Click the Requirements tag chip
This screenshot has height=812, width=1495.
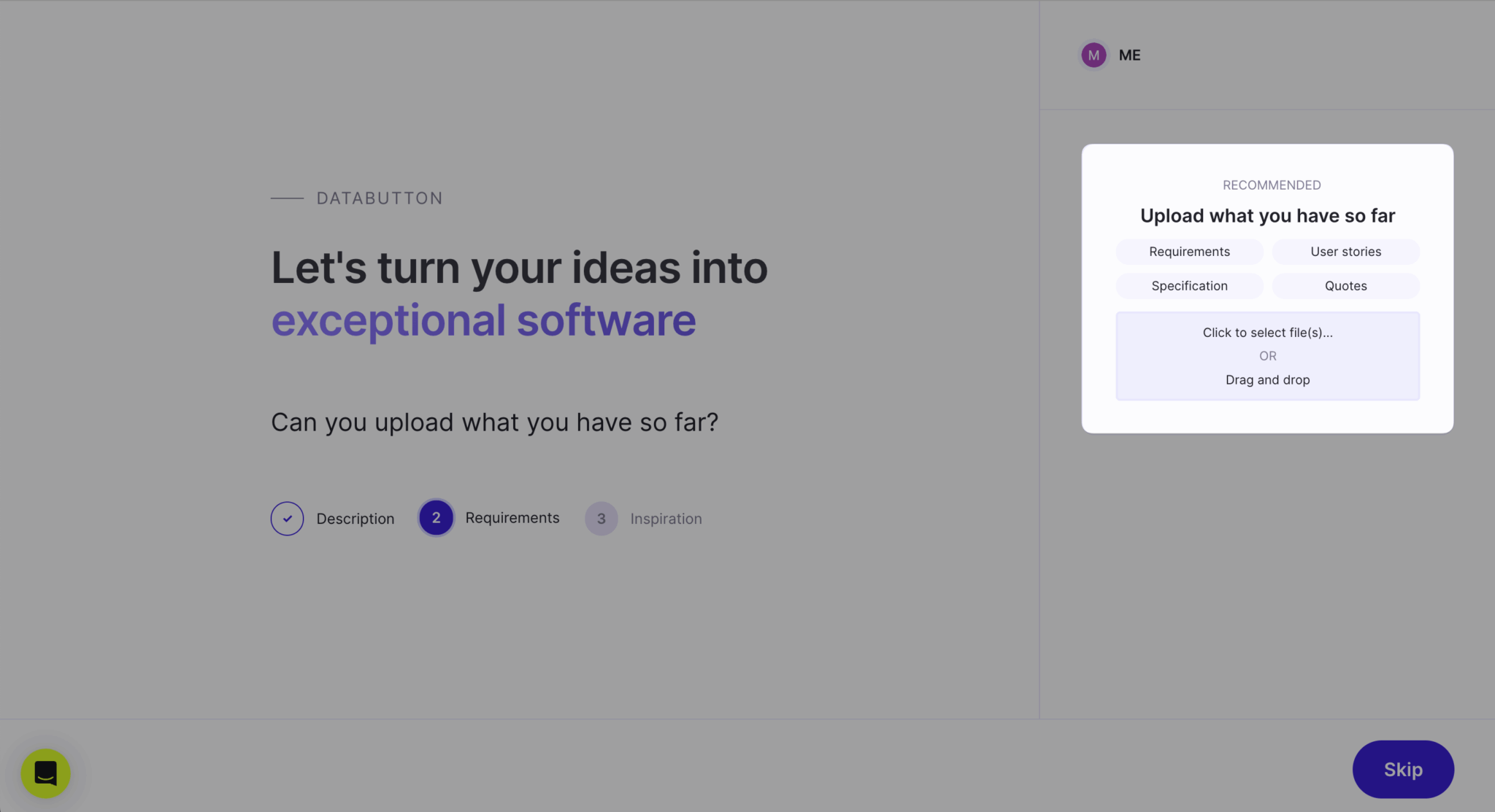pyautogui.click(x=1189, y=252)
